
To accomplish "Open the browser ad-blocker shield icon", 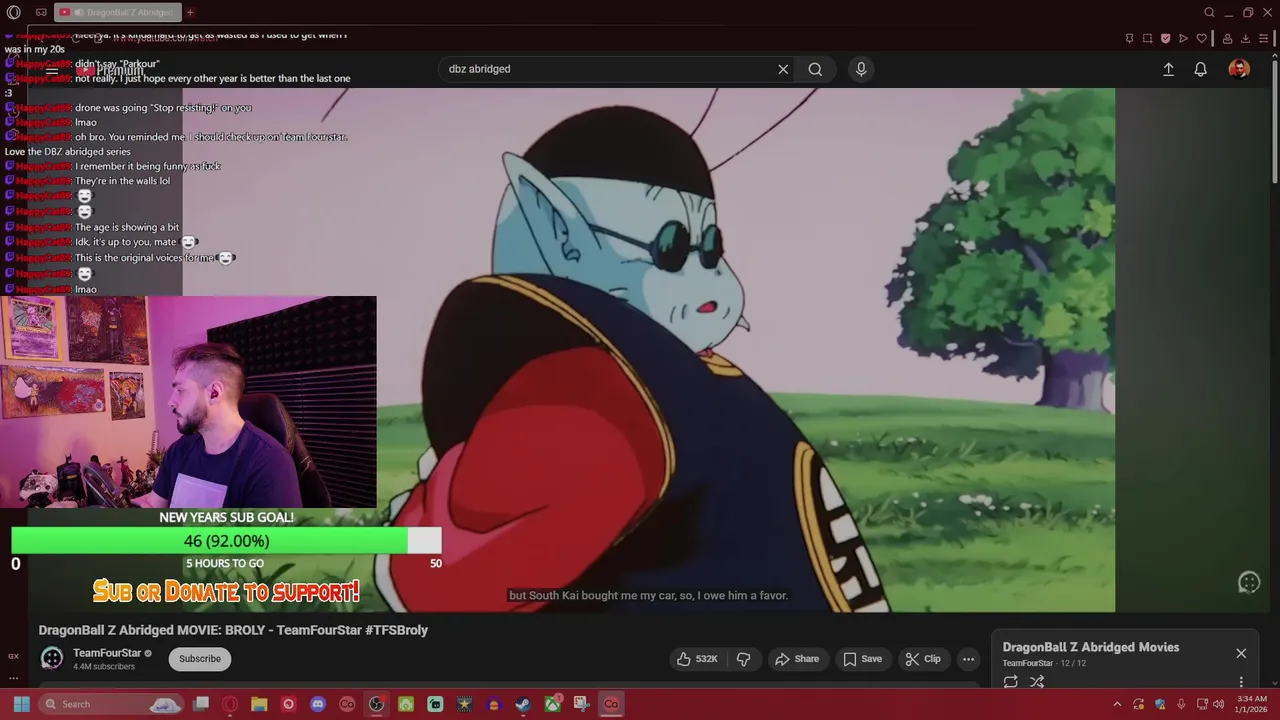I will pos(1165,39).
